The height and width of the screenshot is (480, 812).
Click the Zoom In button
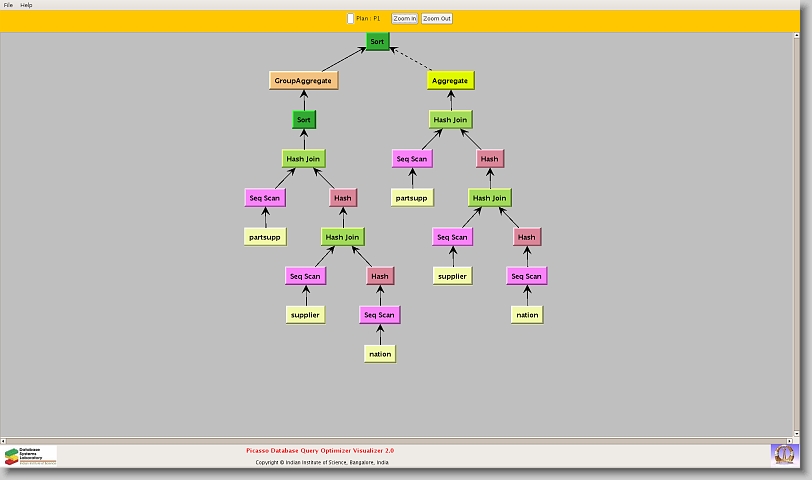click(404, 18)
